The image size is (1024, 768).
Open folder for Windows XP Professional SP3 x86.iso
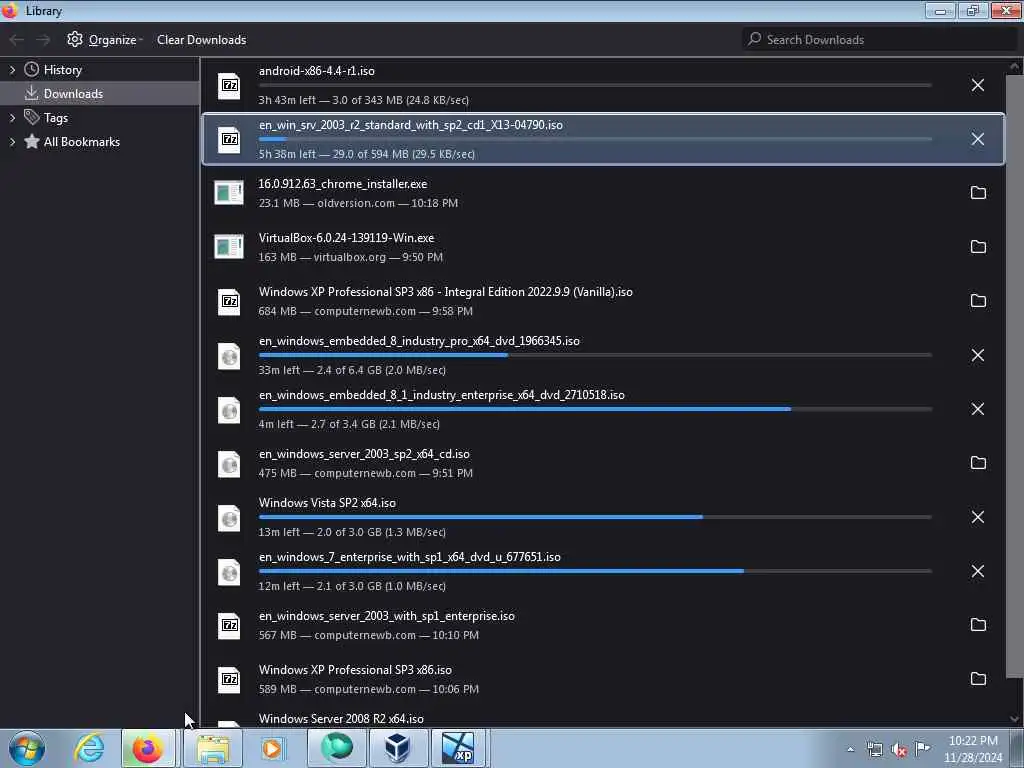click(978, 679)
